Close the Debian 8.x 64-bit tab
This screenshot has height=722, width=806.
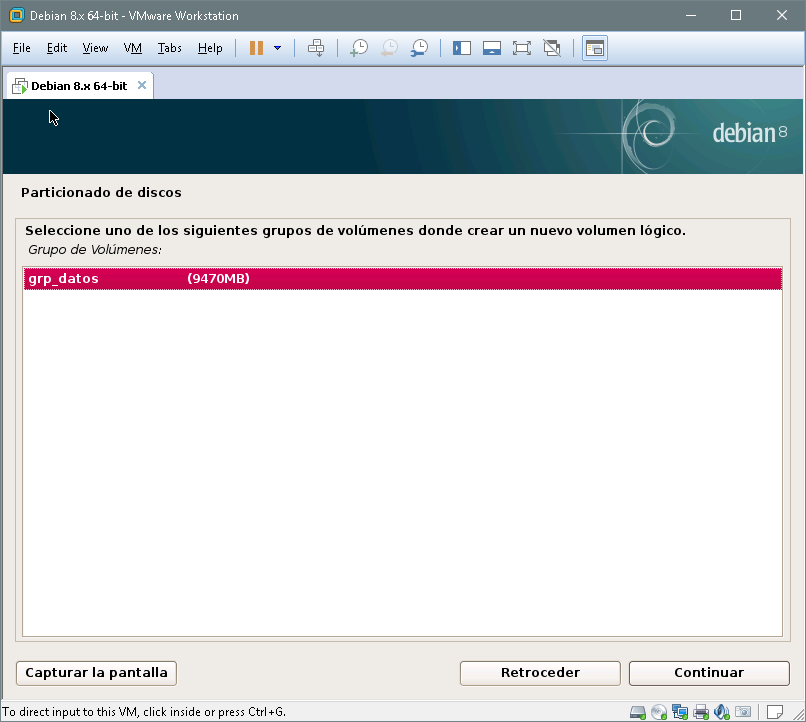click(x=142, y=85)
